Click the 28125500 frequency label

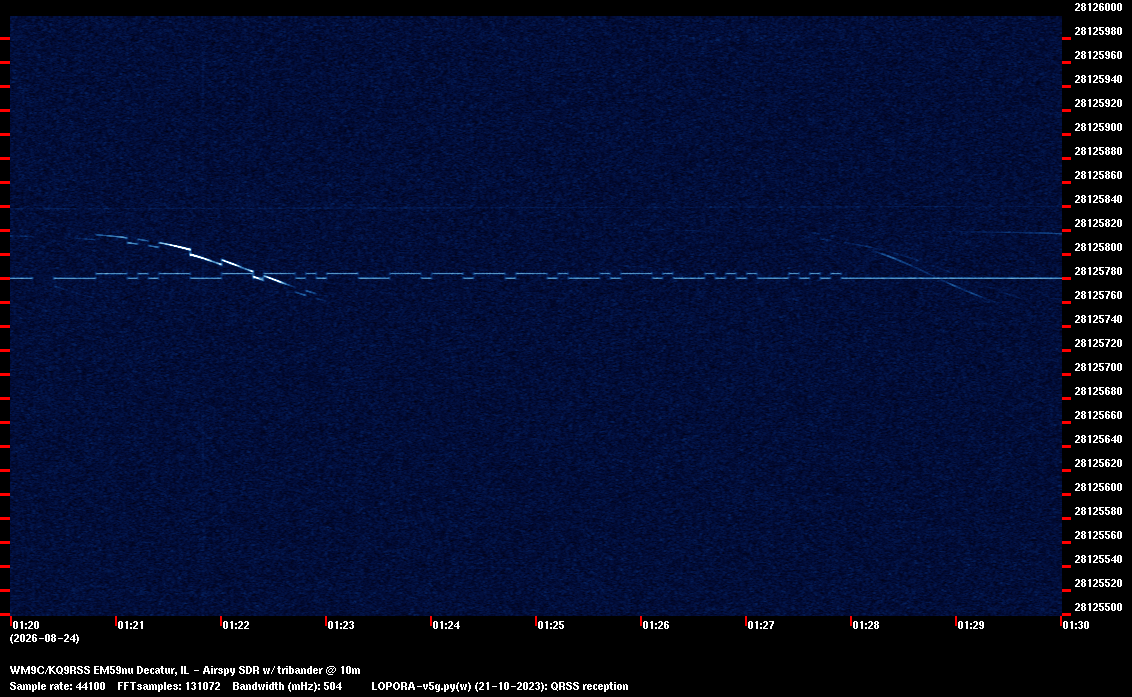pos(1098,607)
